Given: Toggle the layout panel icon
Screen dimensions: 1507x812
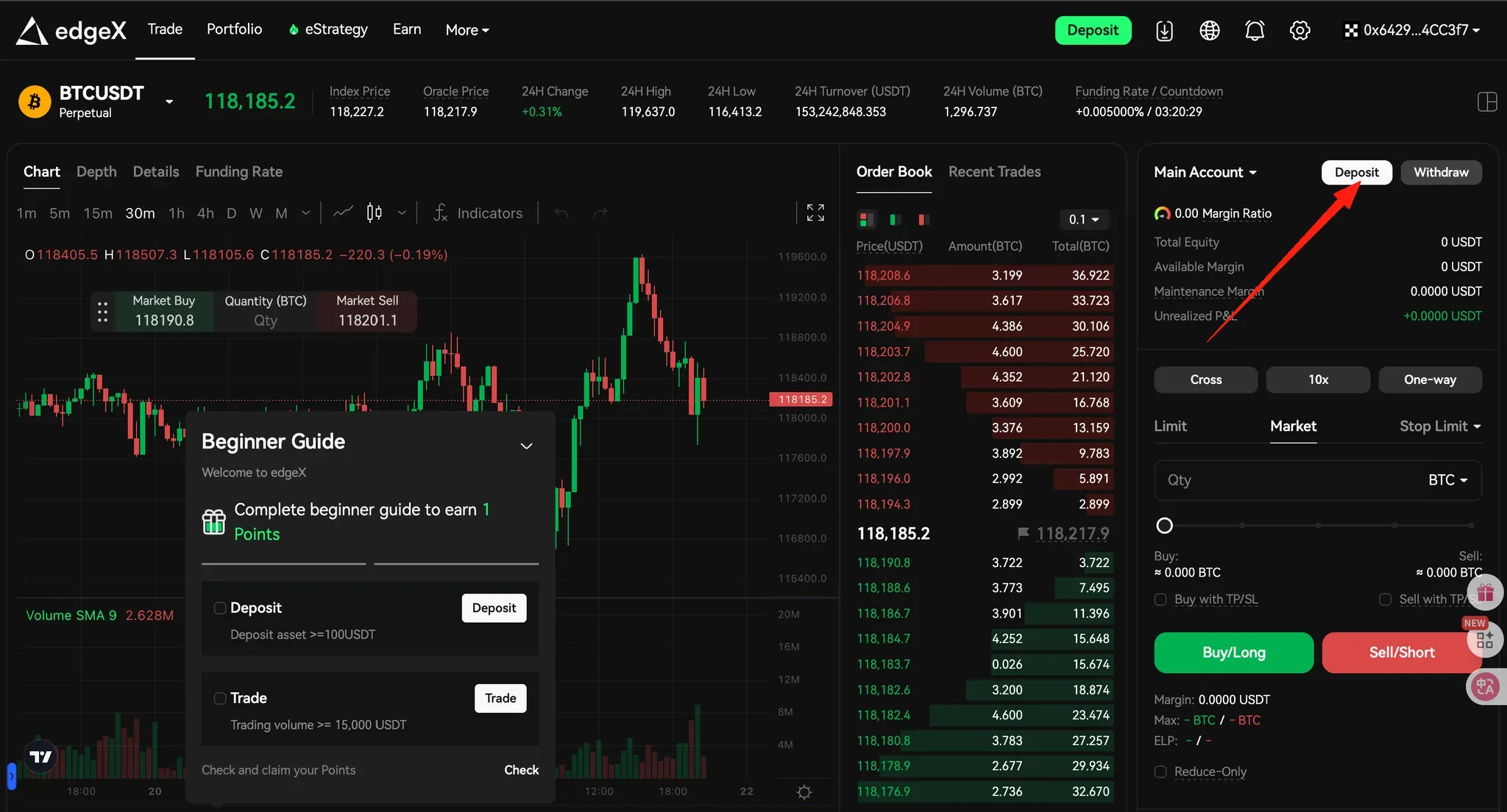Looking at the screenshot, I should 1487,101.
